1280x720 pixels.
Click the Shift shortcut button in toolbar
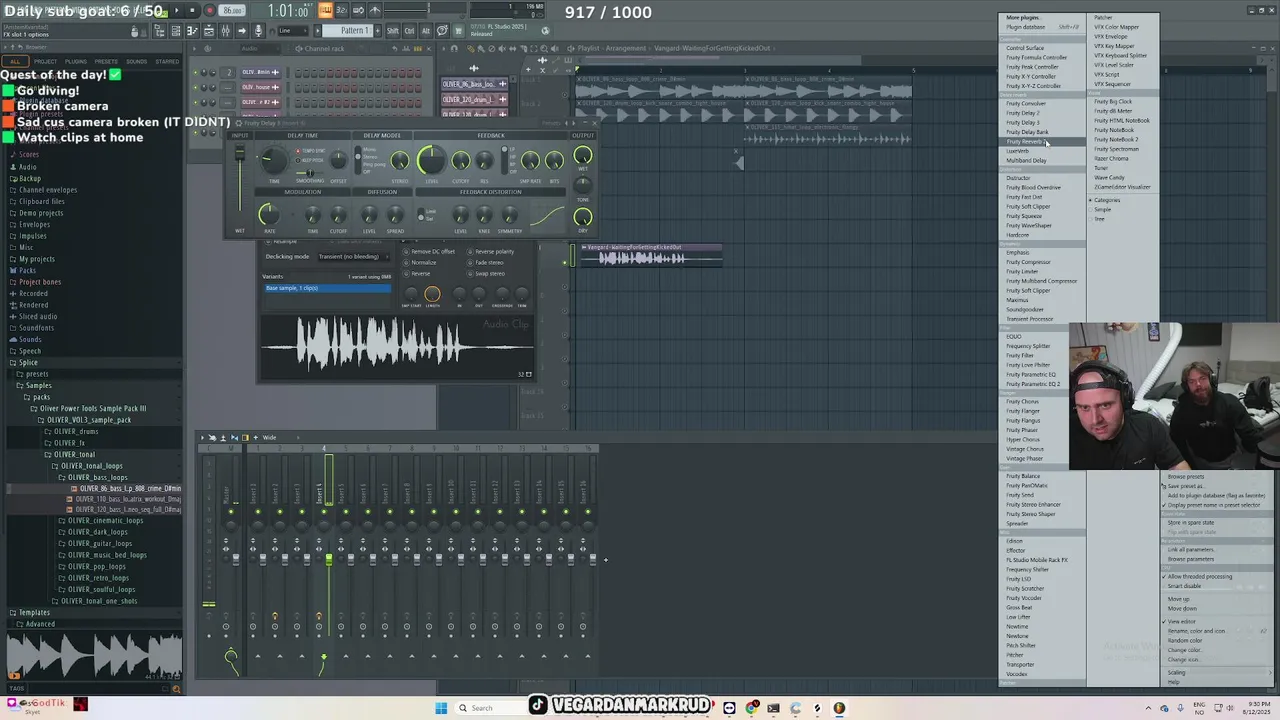click(393, 31)
